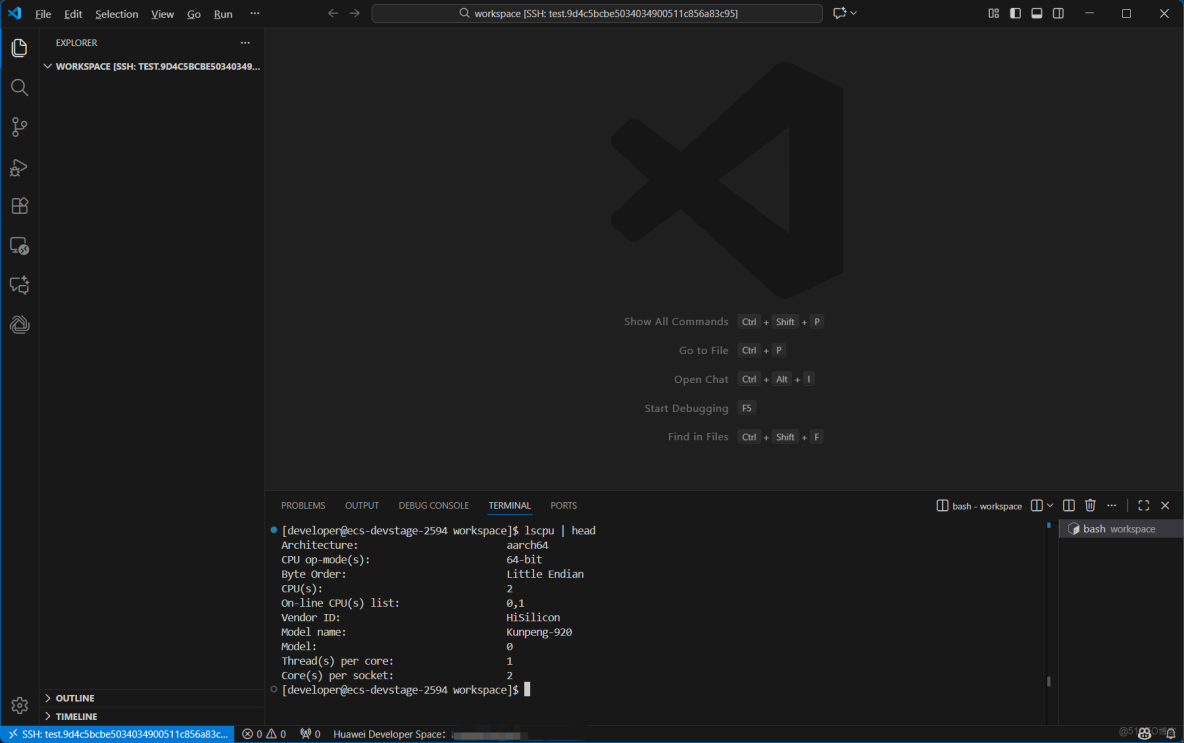Expand the OUTLINE section

pos(152,698)
